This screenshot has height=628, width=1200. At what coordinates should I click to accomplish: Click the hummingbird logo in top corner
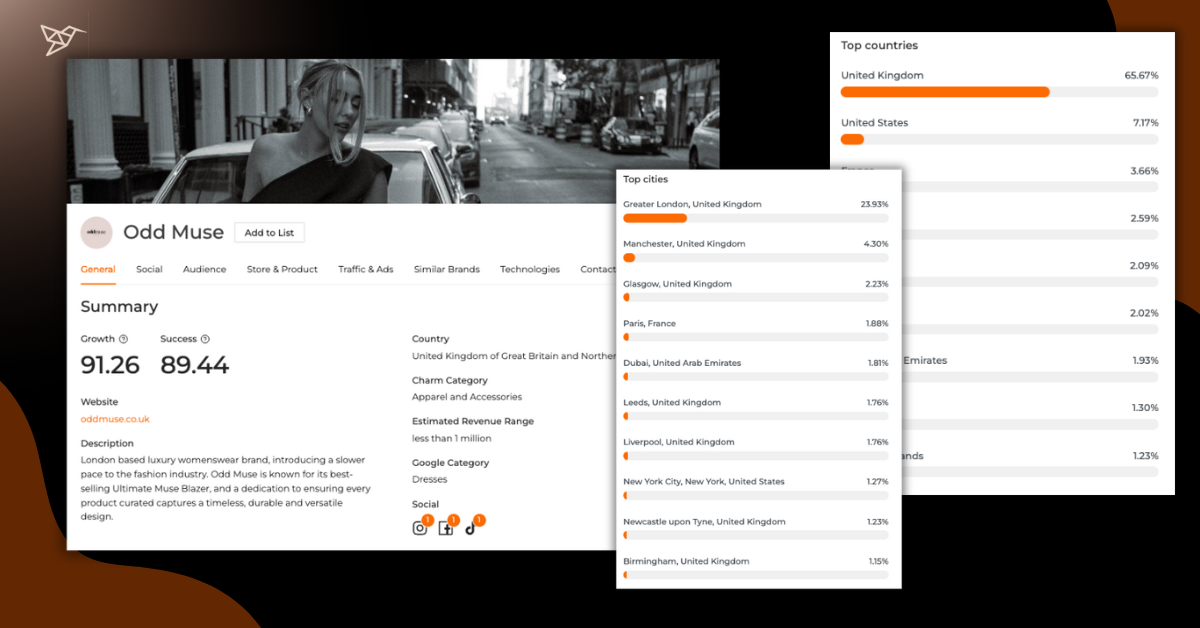click(63, 39)
